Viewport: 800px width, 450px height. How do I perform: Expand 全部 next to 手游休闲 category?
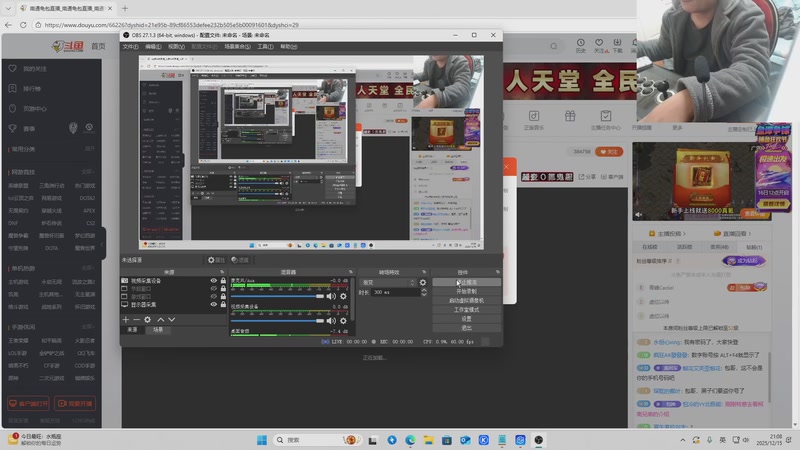click(x=87, y=327)
